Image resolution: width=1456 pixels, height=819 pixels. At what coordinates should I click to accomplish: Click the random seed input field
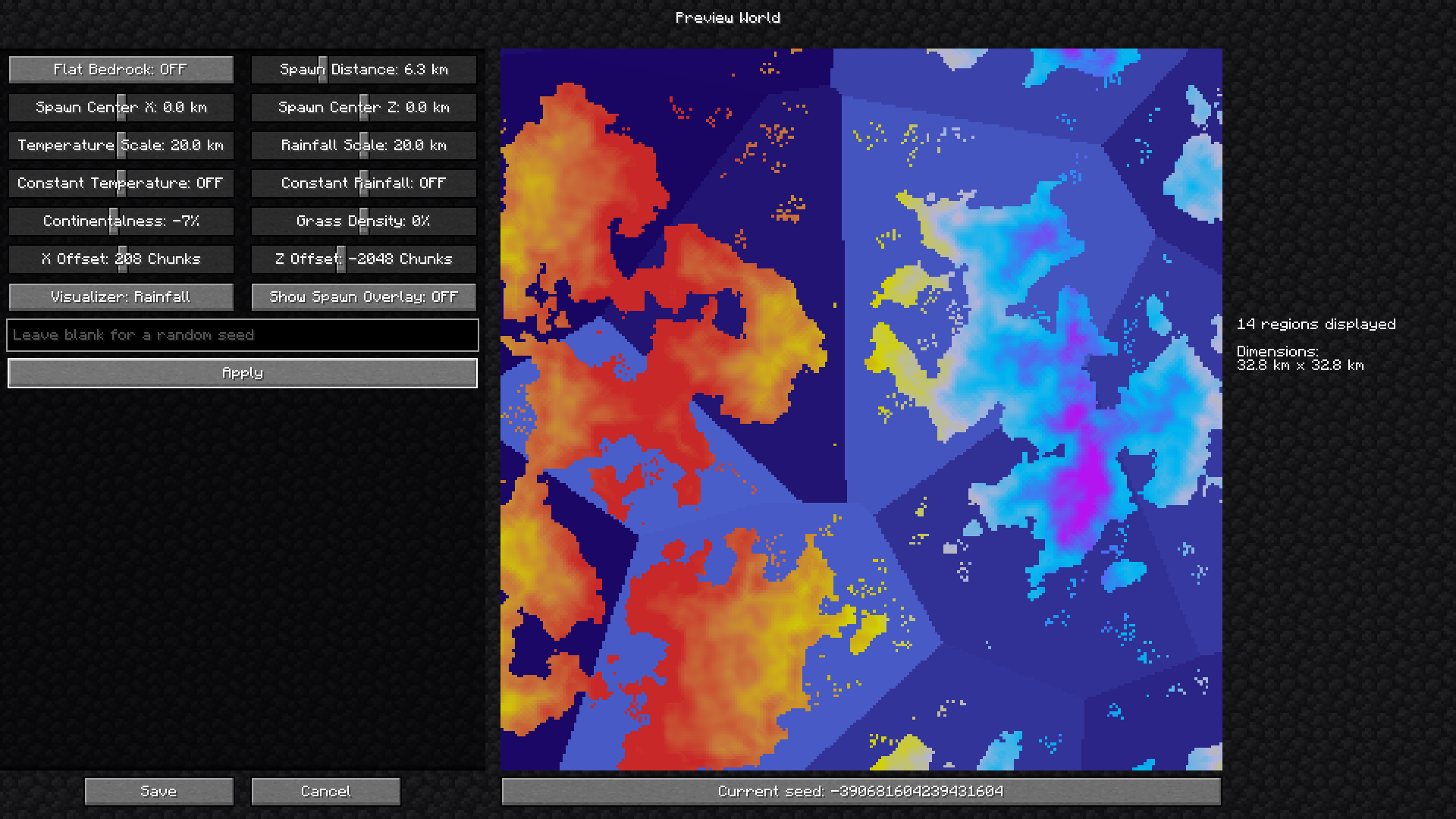pyautogui.click(x=242, y=334)
